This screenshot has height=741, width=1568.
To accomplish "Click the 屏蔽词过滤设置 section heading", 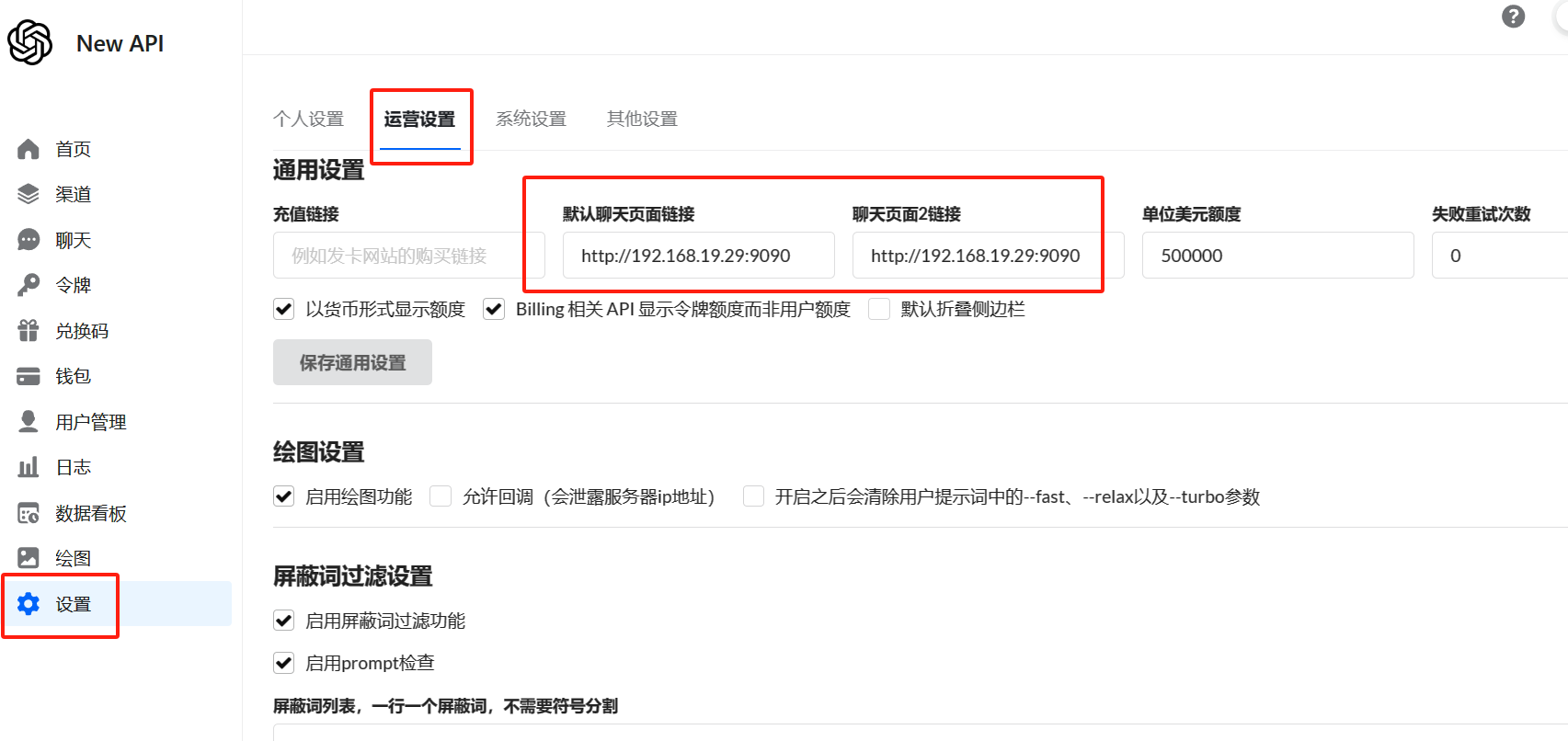I will 353,576.
